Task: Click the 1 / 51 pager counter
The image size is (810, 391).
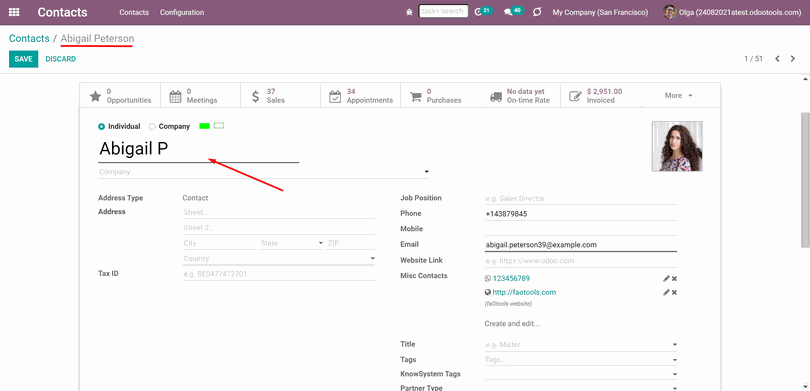Action: point(753,59)
